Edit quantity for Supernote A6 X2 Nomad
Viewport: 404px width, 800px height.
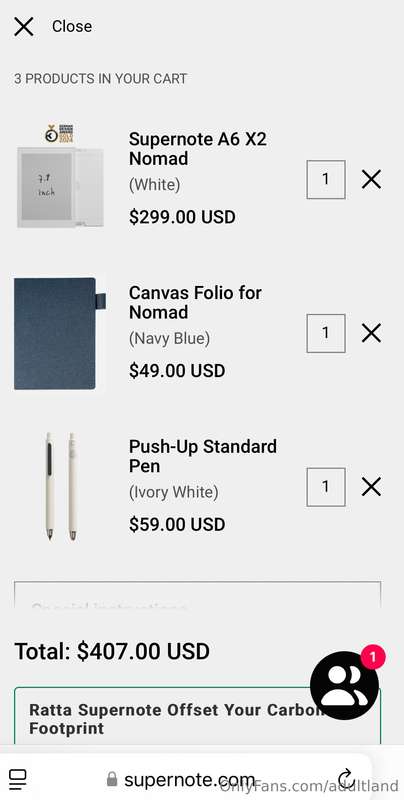[x=326, y=180]
